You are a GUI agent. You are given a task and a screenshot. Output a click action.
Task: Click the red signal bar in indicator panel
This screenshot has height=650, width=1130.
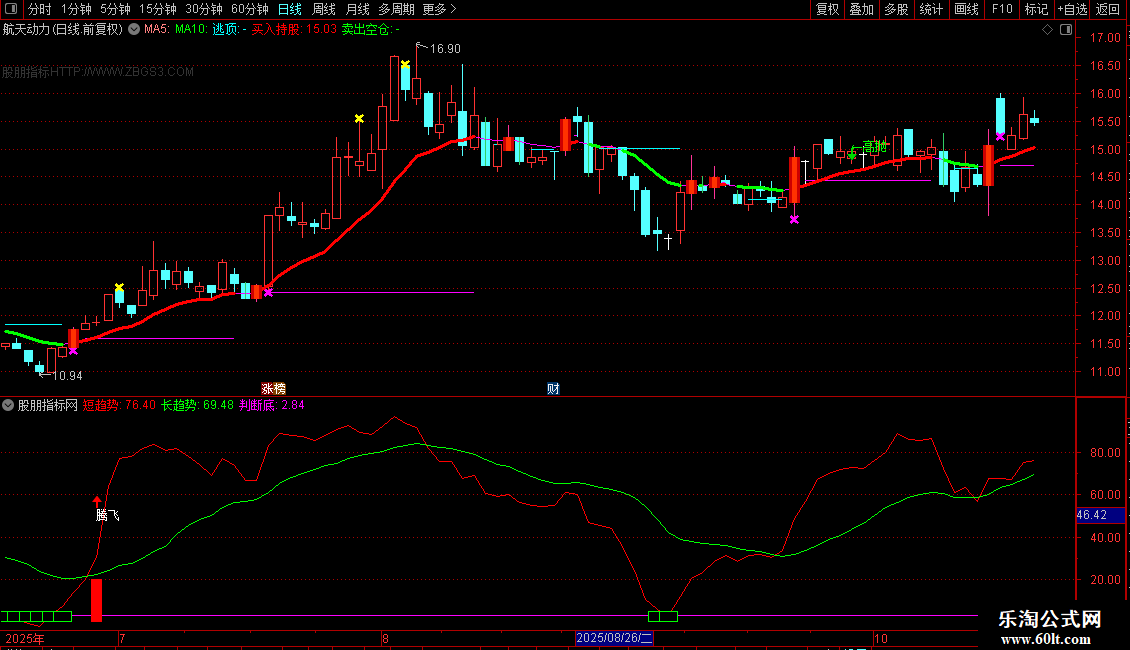pos(96,600)
